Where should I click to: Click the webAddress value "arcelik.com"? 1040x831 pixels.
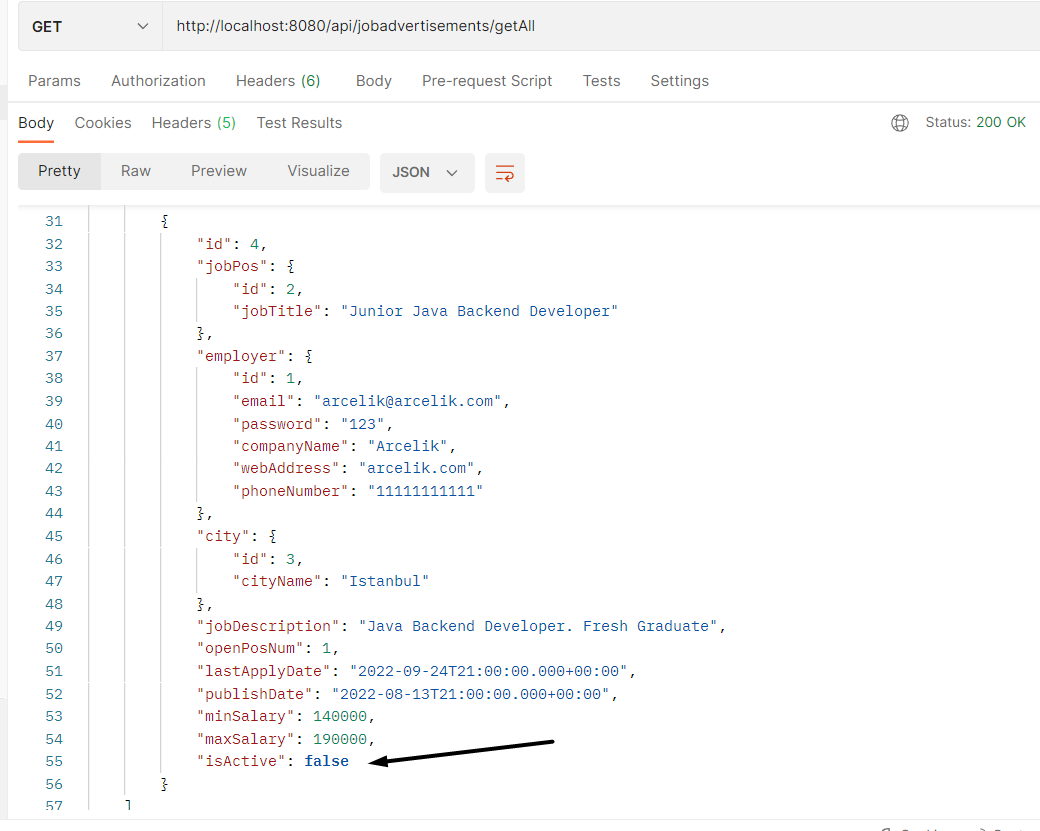[x=417, y=468]
